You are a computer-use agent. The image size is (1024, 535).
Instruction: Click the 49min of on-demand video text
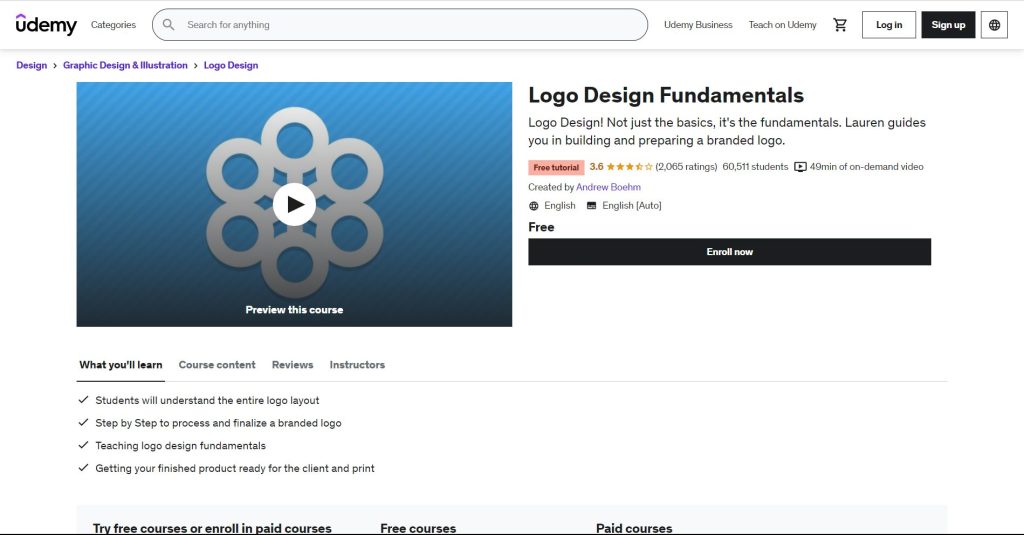pyautogui.click(x=867, y=167)
